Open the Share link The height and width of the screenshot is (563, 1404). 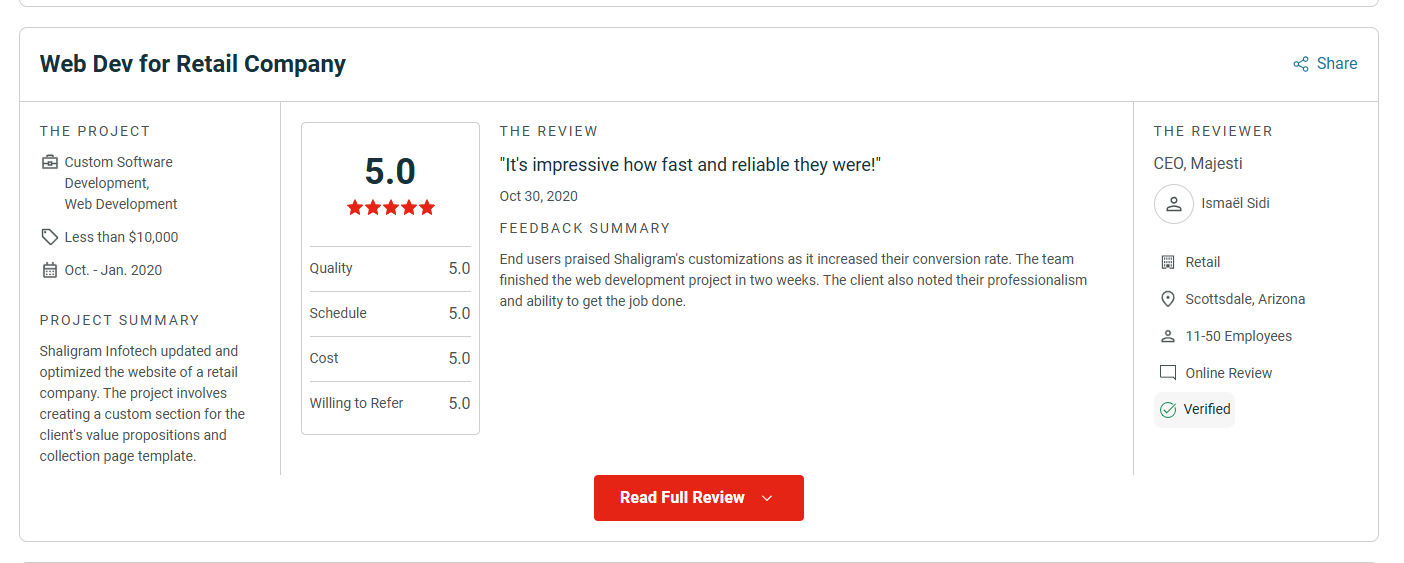point(1336,64)
